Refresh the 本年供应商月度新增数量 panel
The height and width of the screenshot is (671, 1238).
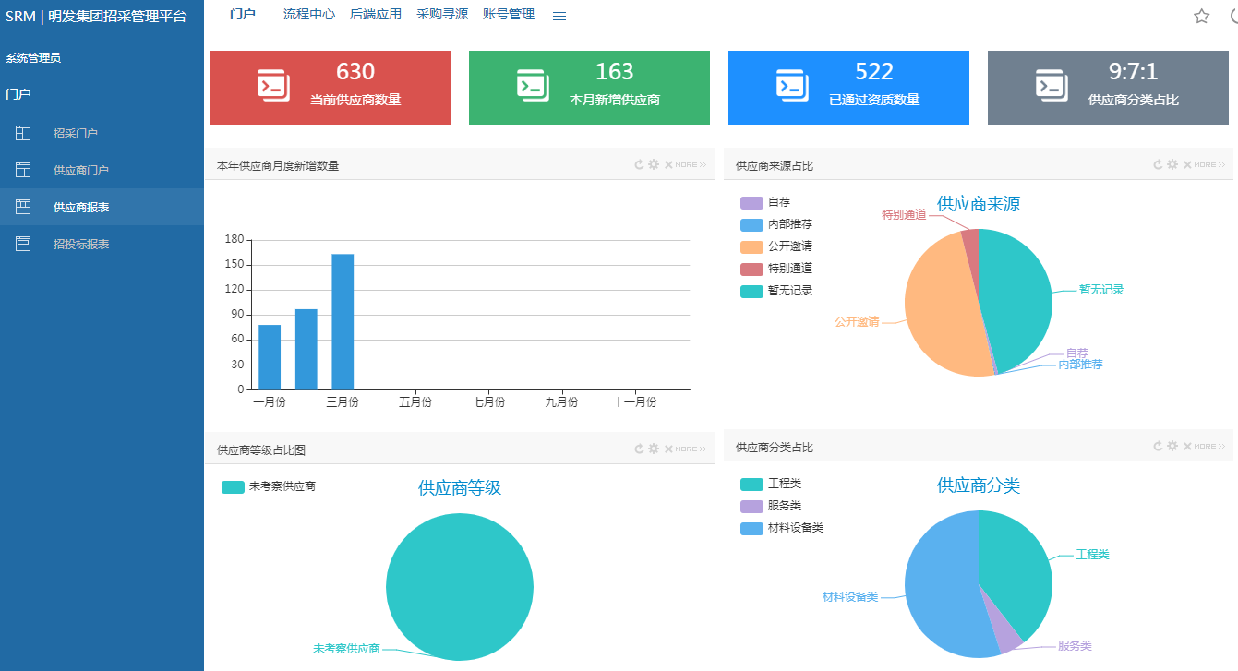tap(638, 165)
